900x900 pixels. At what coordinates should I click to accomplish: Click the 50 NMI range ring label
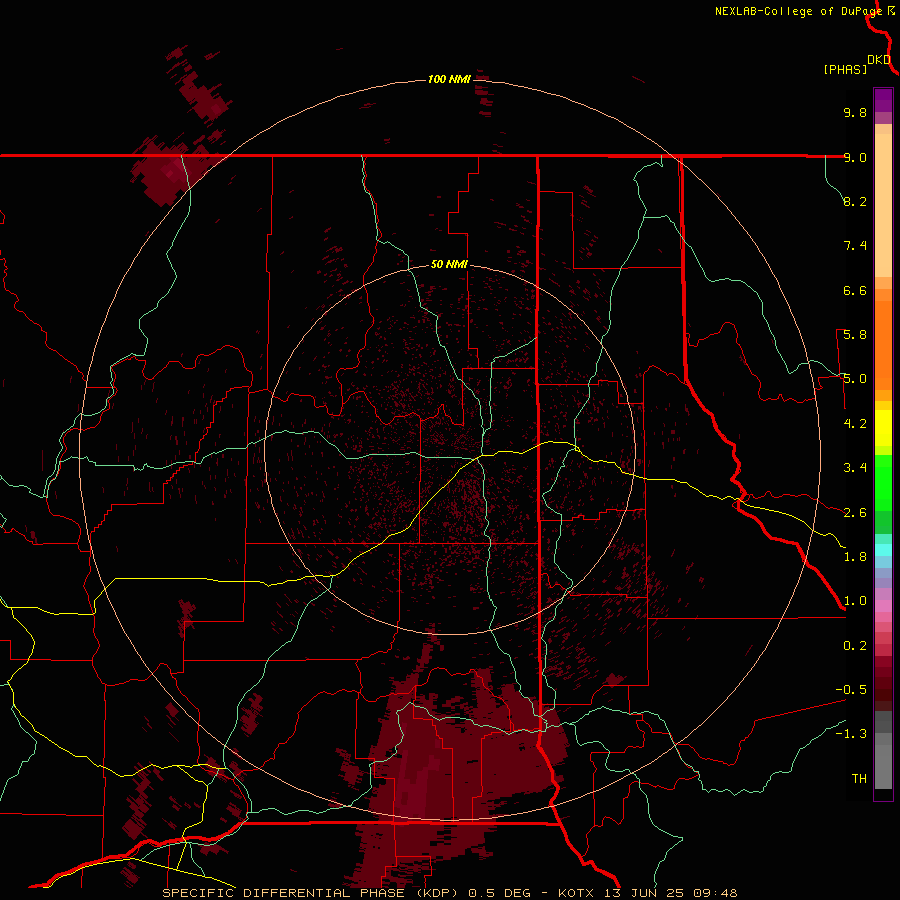click(x=449, y=264)
